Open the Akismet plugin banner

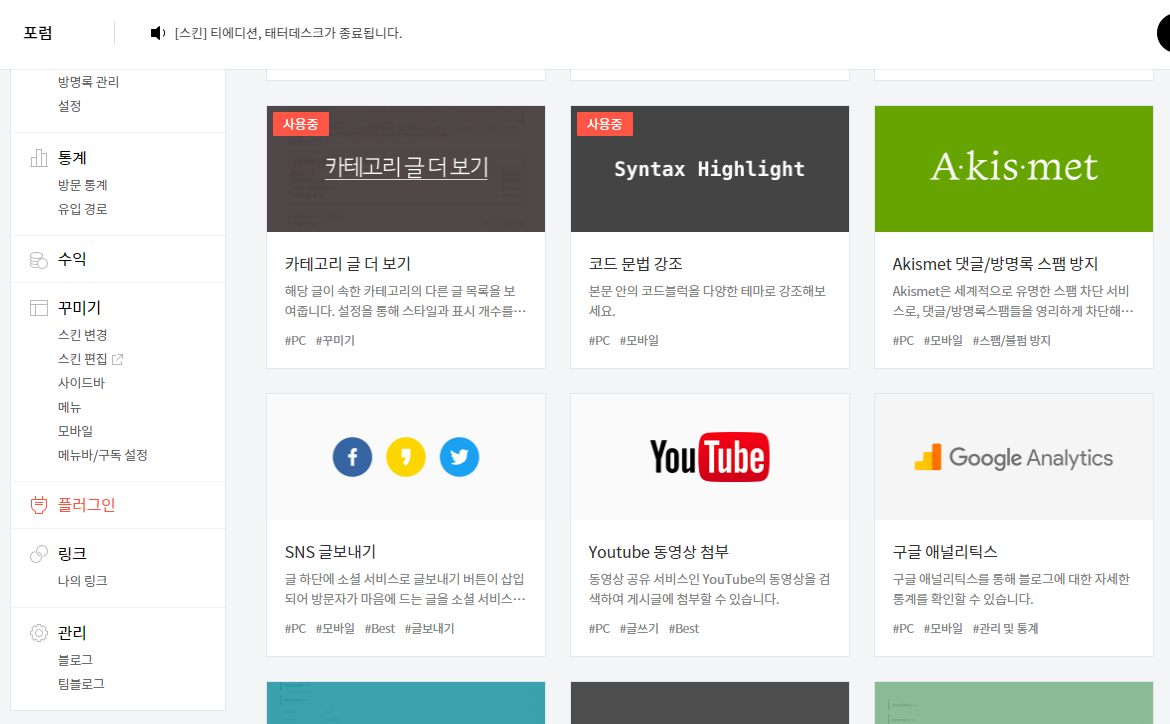point(1014,169)
